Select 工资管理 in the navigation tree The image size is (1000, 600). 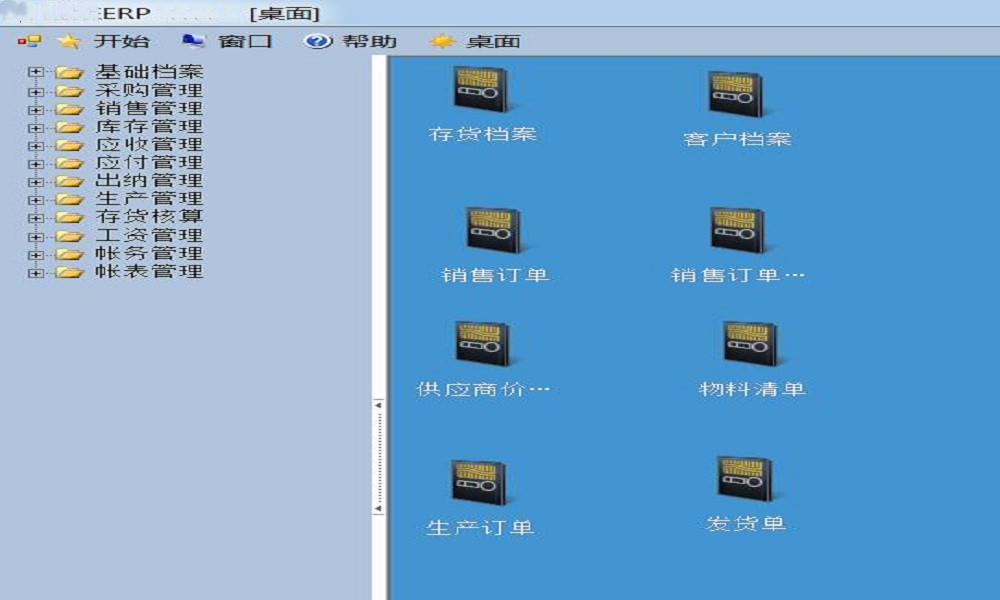149,236
